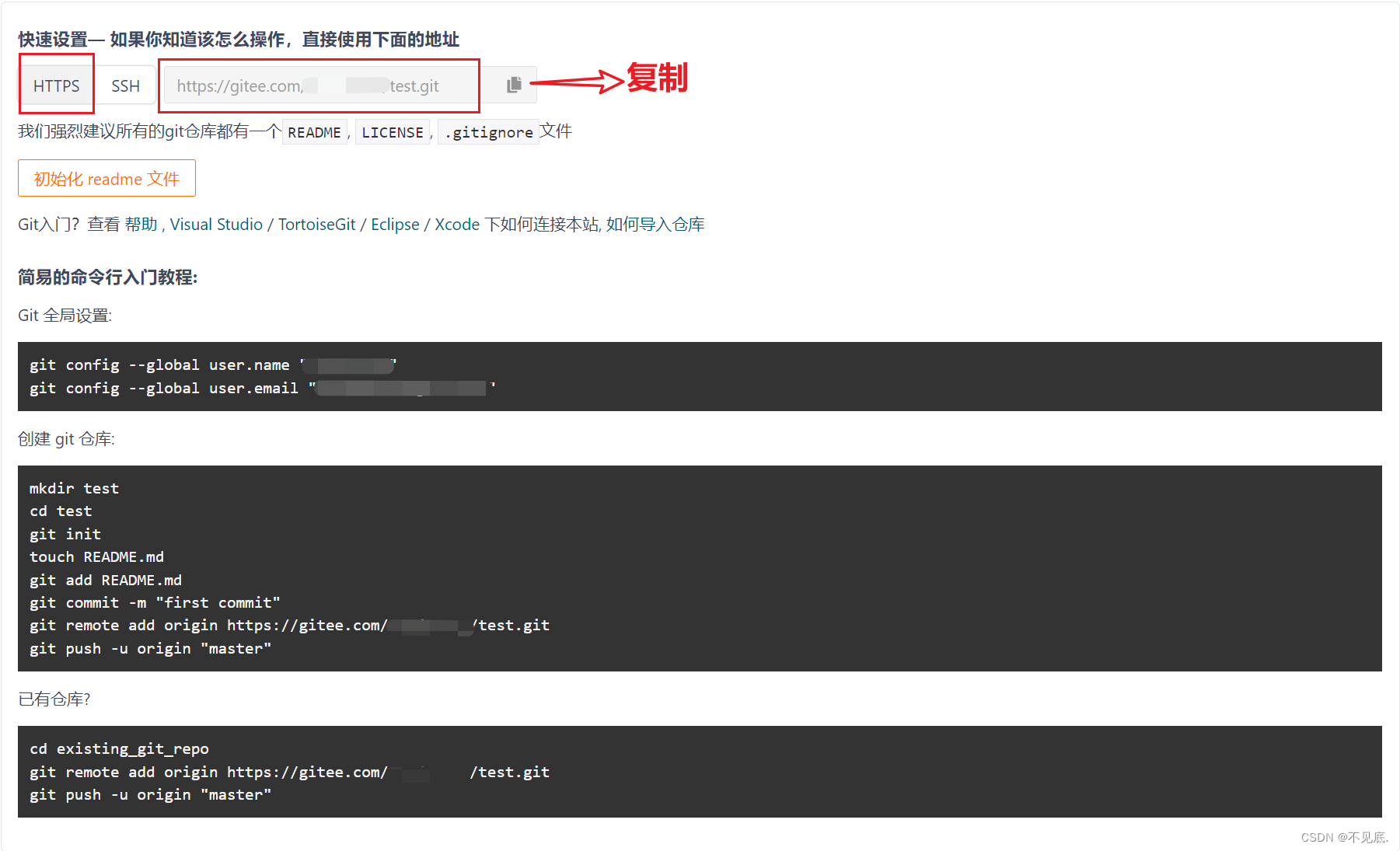Click the 'touch README.md' command line
This screenshot has width=1400, height=851.
point(96,556)
